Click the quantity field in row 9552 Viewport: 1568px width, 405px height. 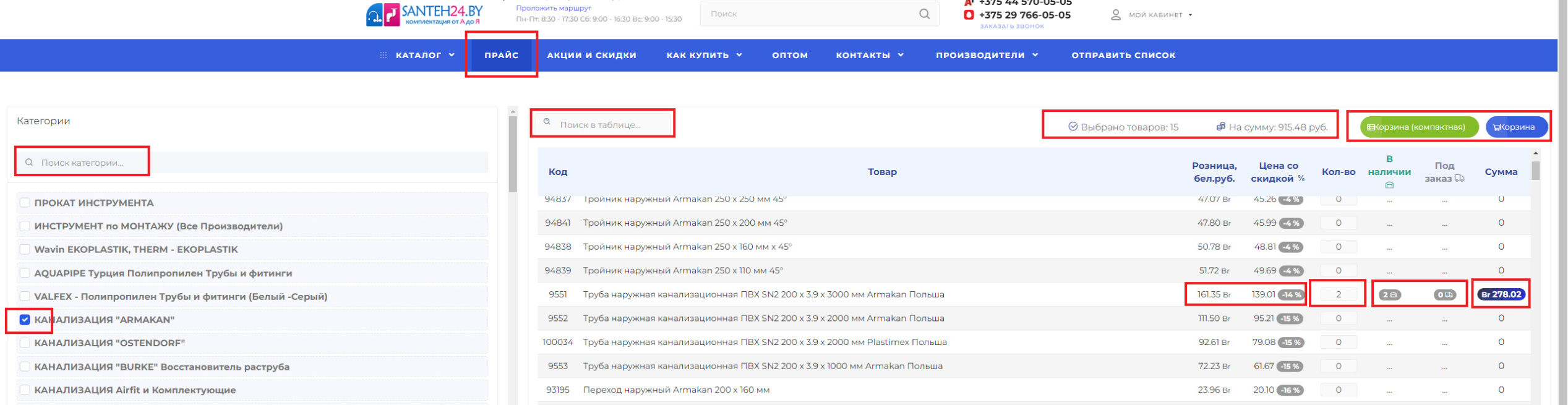1339,318
